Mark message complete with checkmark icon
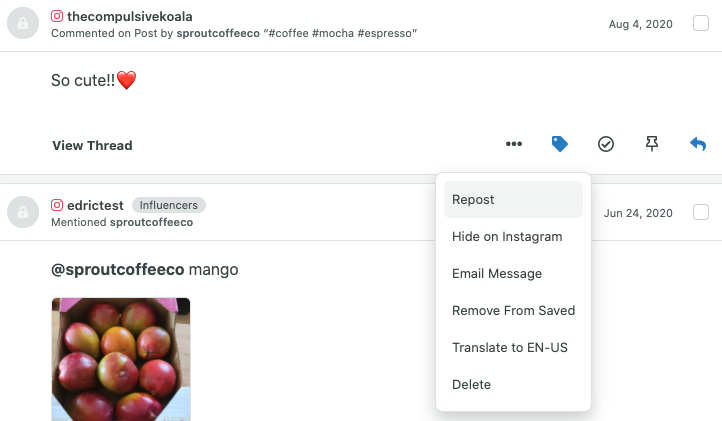Viewport: 722px width, 421px height. click(606, 144)
